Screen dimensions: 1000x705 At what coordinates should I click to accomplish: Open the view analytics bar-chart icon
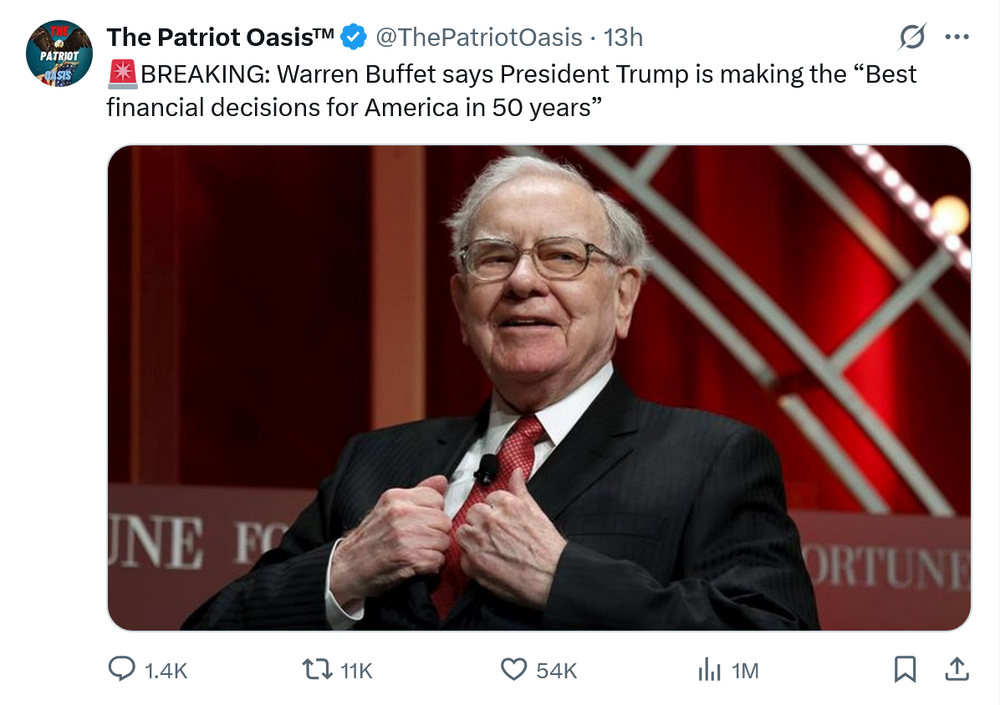pos(709,669)
